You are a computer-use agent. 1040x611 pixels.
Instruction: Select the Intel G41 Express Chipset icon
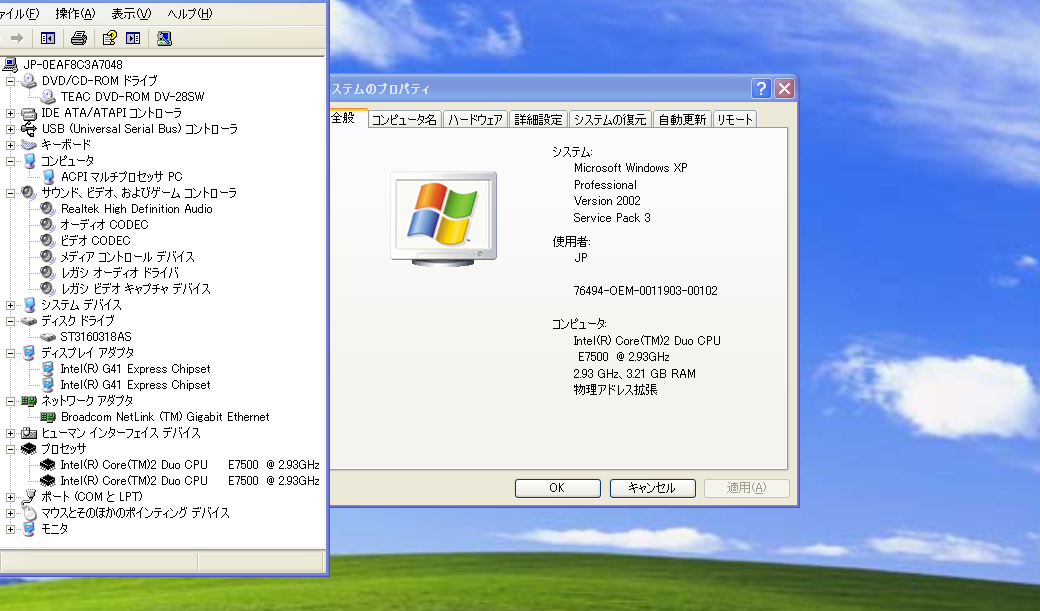(47, 369)
